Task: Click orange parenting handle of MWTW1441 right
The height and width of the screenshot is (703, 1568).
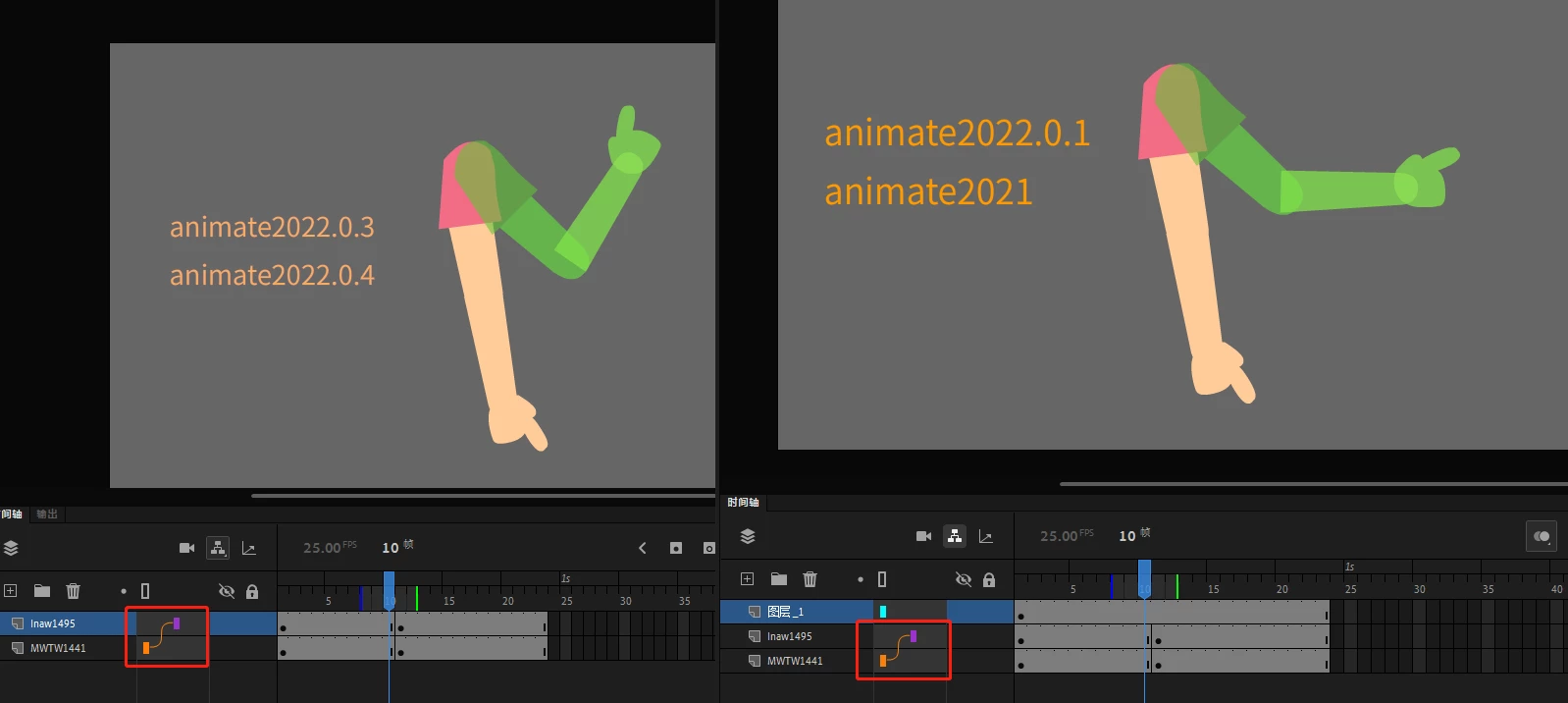Action: tap(883, 661)
